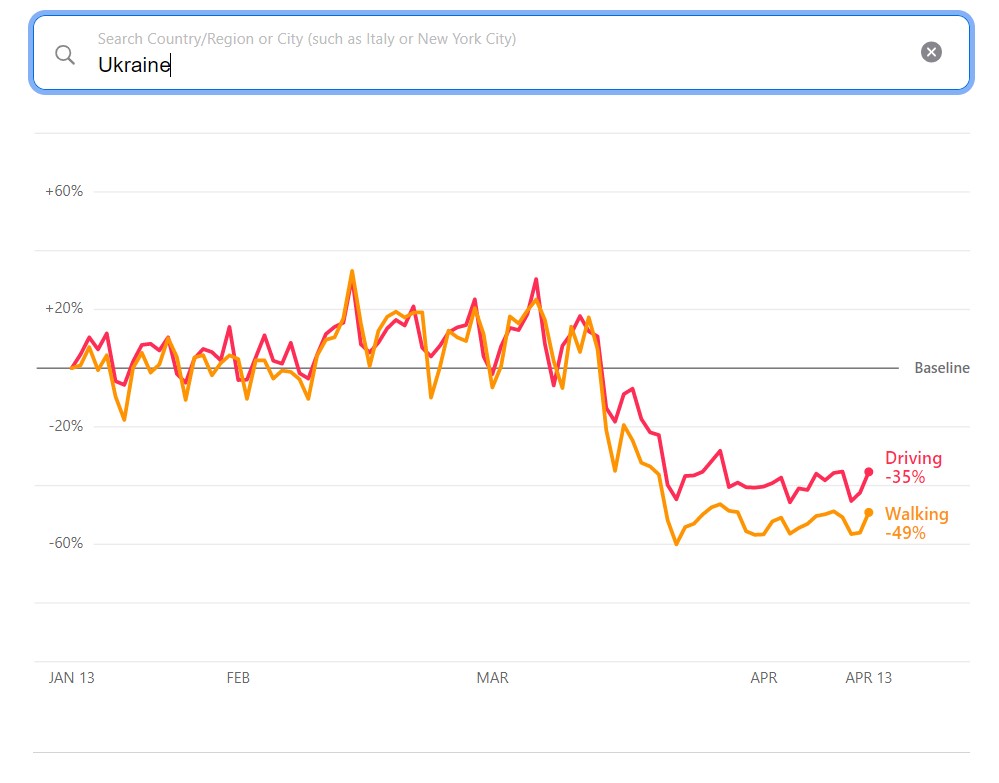999x783 pixels.
Task: Click the APR 13 end date label
Action: tap(868, 678)
